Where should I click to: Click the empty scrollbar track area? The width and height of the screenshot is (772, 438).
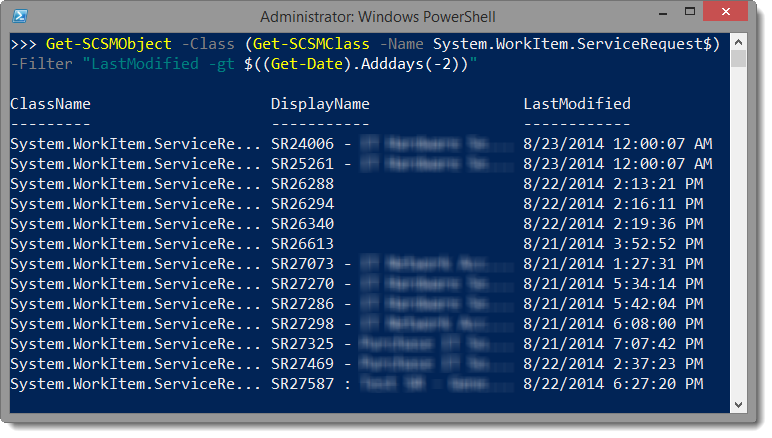point(738,231)
